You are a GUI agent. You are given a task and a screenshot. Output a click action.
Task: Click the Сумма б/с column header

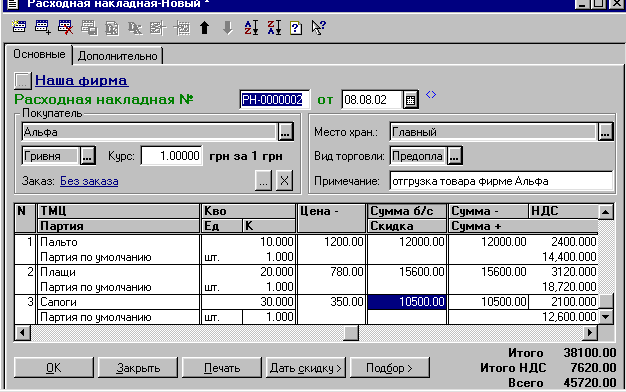click(406, 211)
